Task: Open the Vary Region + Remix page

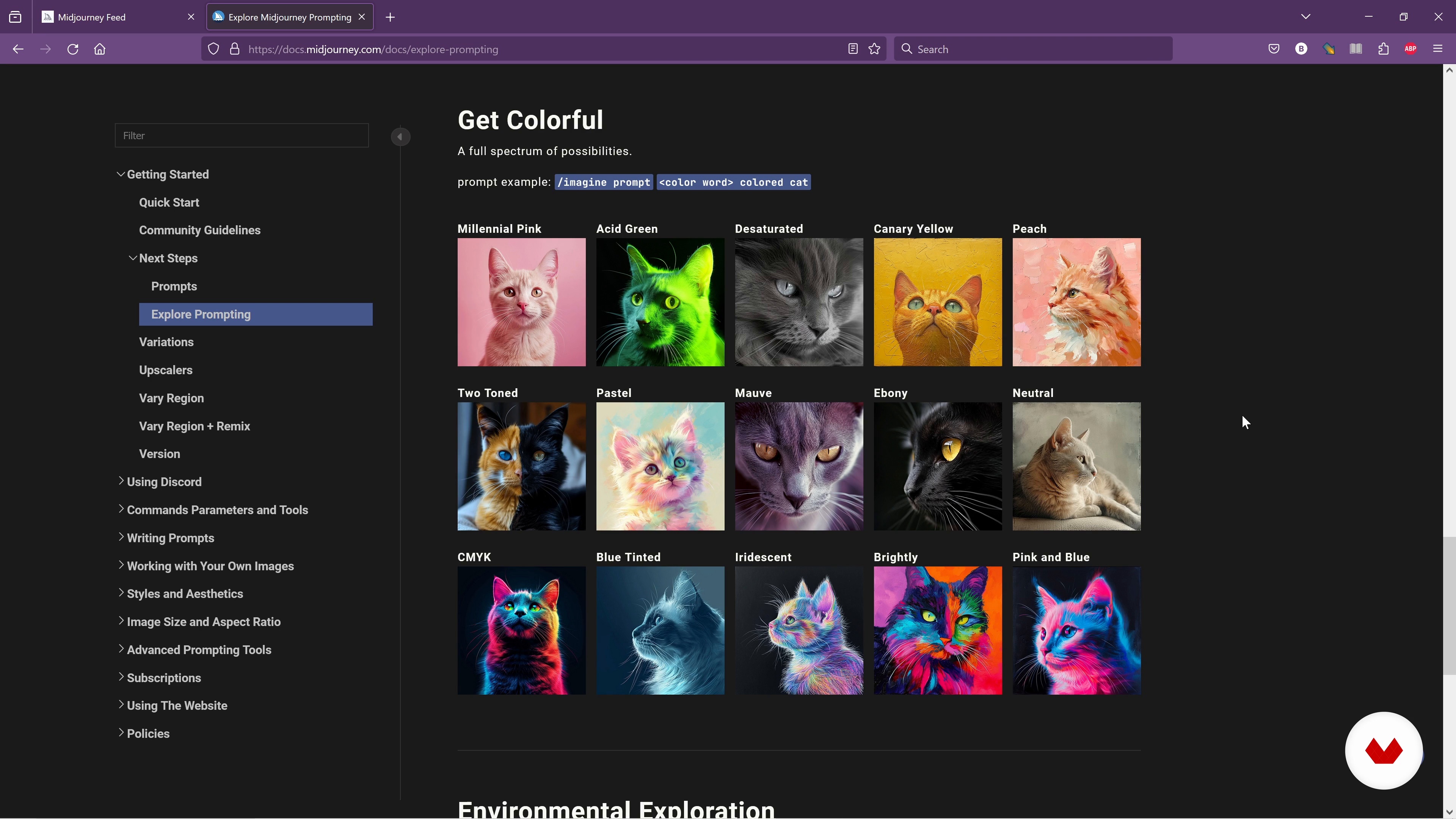Action: point(195,426)
